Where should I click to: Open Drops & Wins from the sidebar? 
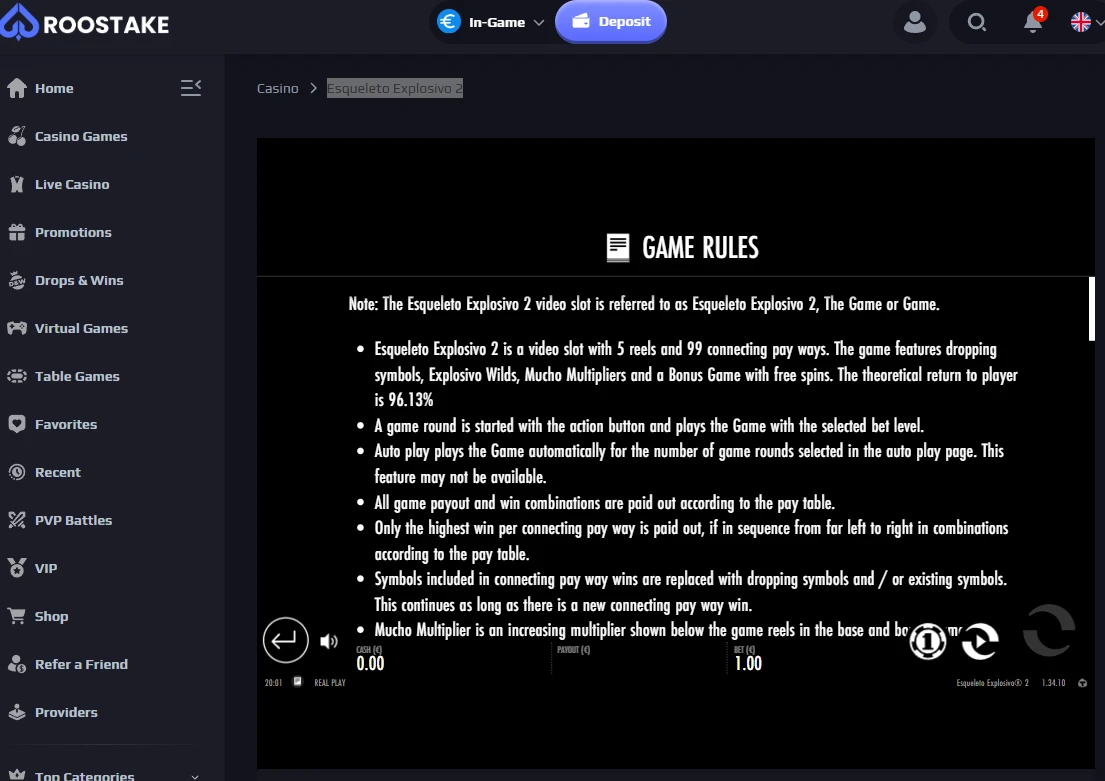(79, 280)
